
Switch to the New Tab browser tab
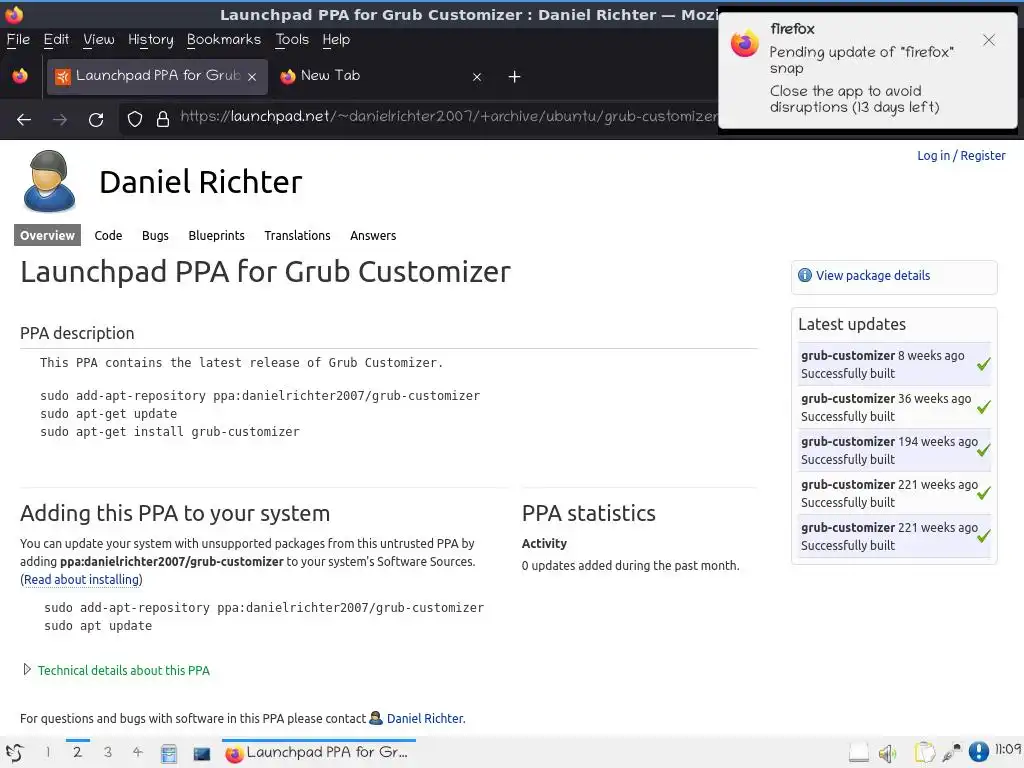382,76
